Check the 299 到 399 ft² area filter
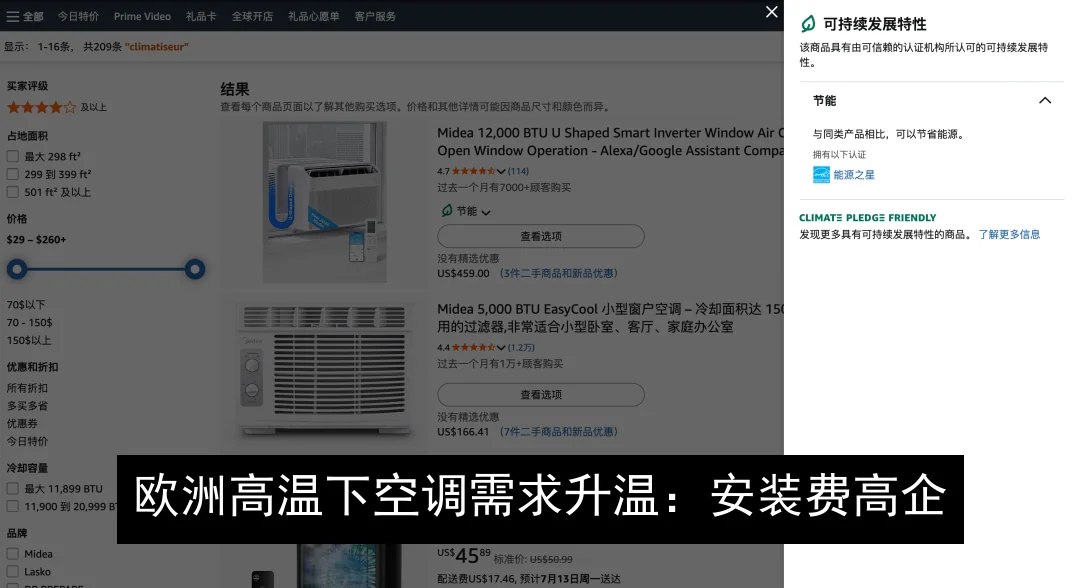Image resolution: width=1080 pixels, height=588 pixels. (x=12, y=174)
